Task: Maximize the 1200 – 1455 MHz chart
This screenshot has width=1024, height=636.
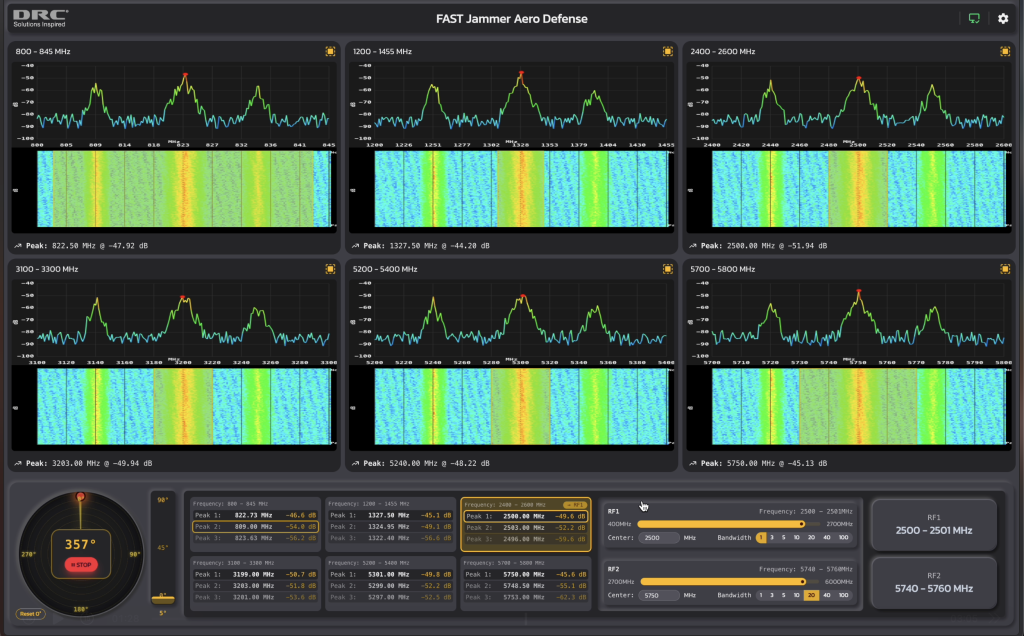Action: pos(667,51)
